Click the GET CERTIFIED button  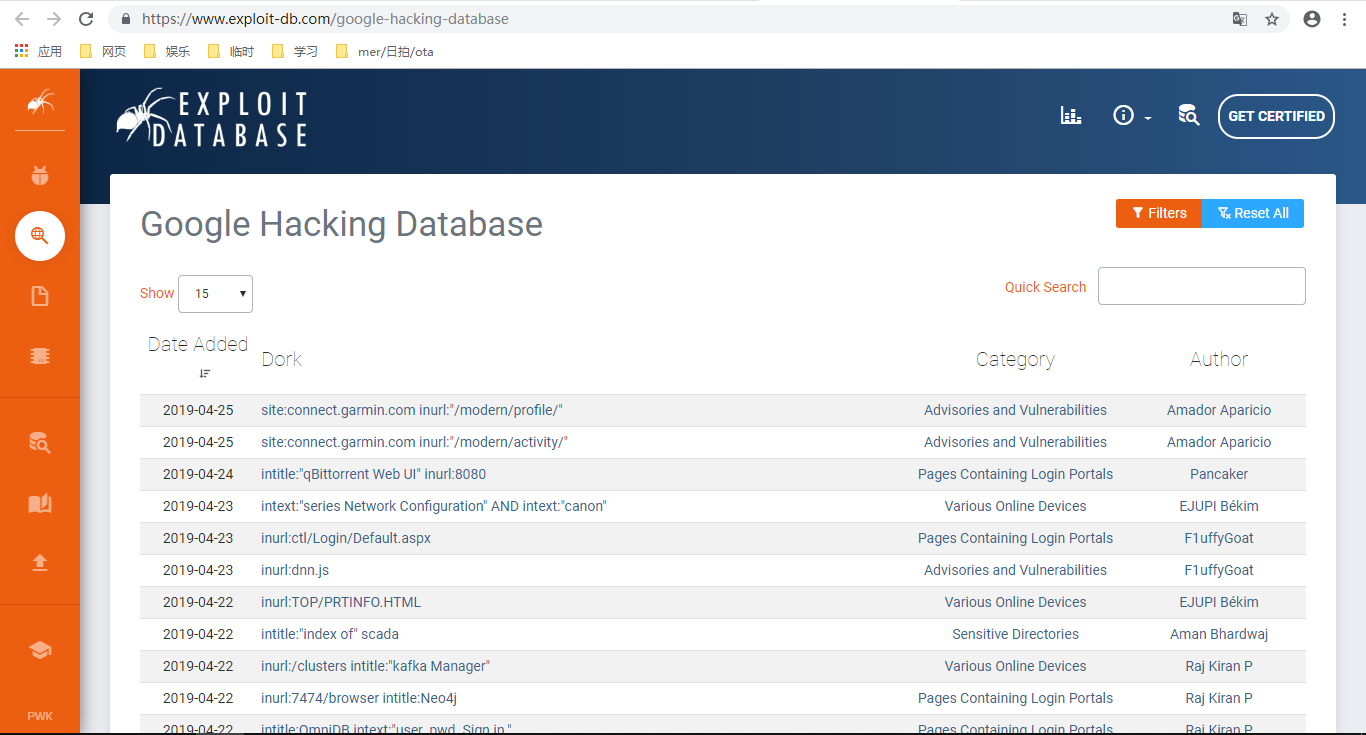pyautogui.click(x=1276, y=116)
